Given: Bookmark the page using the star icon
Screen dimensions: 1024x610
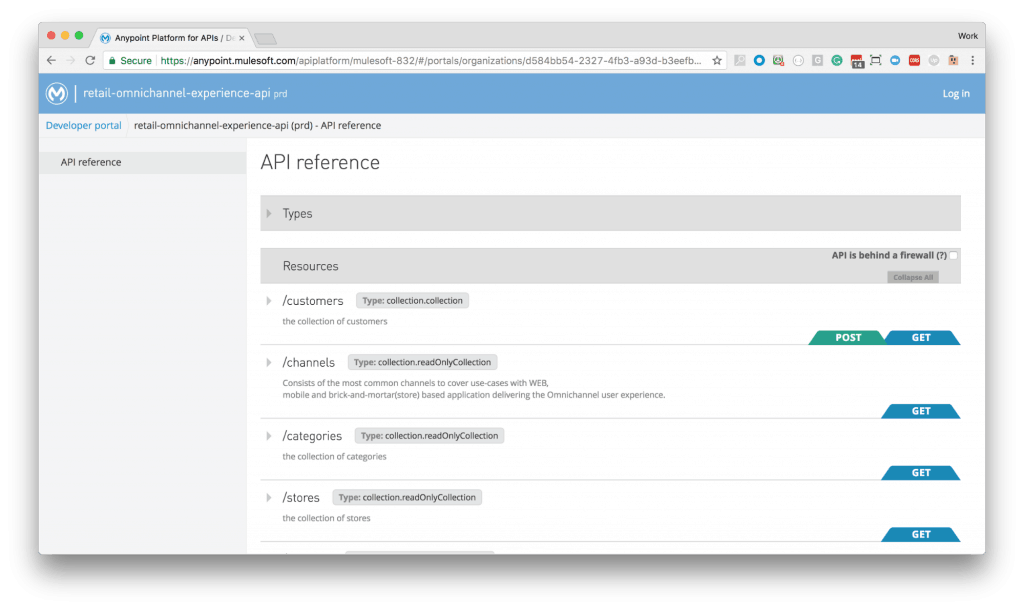Looking at the screenshot, I should click(717, 60).
